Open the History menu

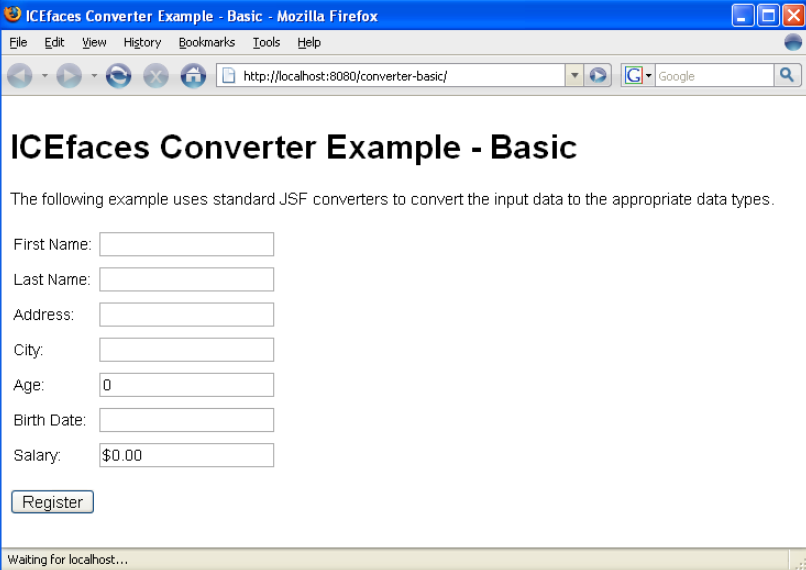point(142,42)
